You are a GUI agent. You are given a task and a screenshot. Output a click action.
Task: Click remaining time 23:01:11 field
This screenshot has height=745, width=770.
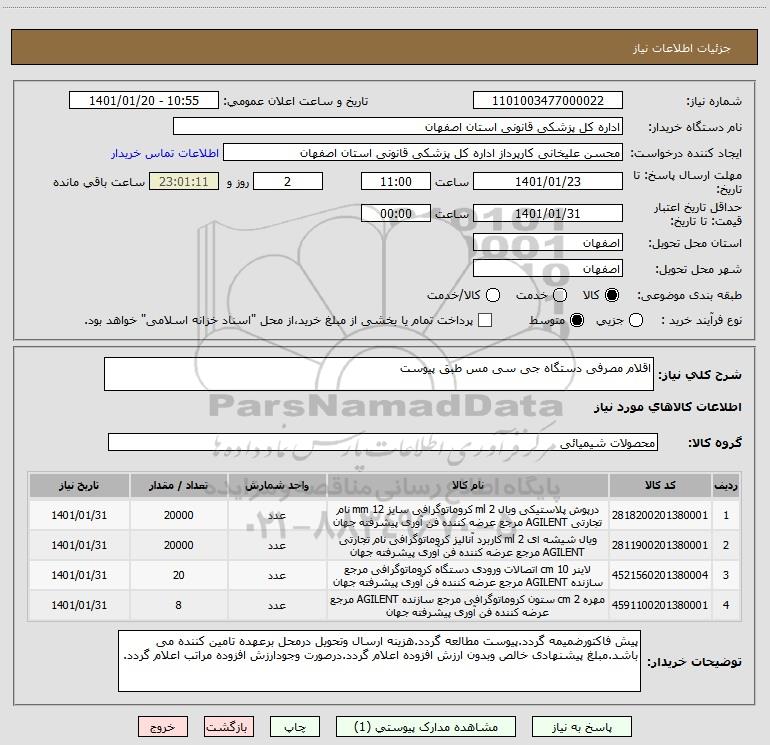click(184, 181)
